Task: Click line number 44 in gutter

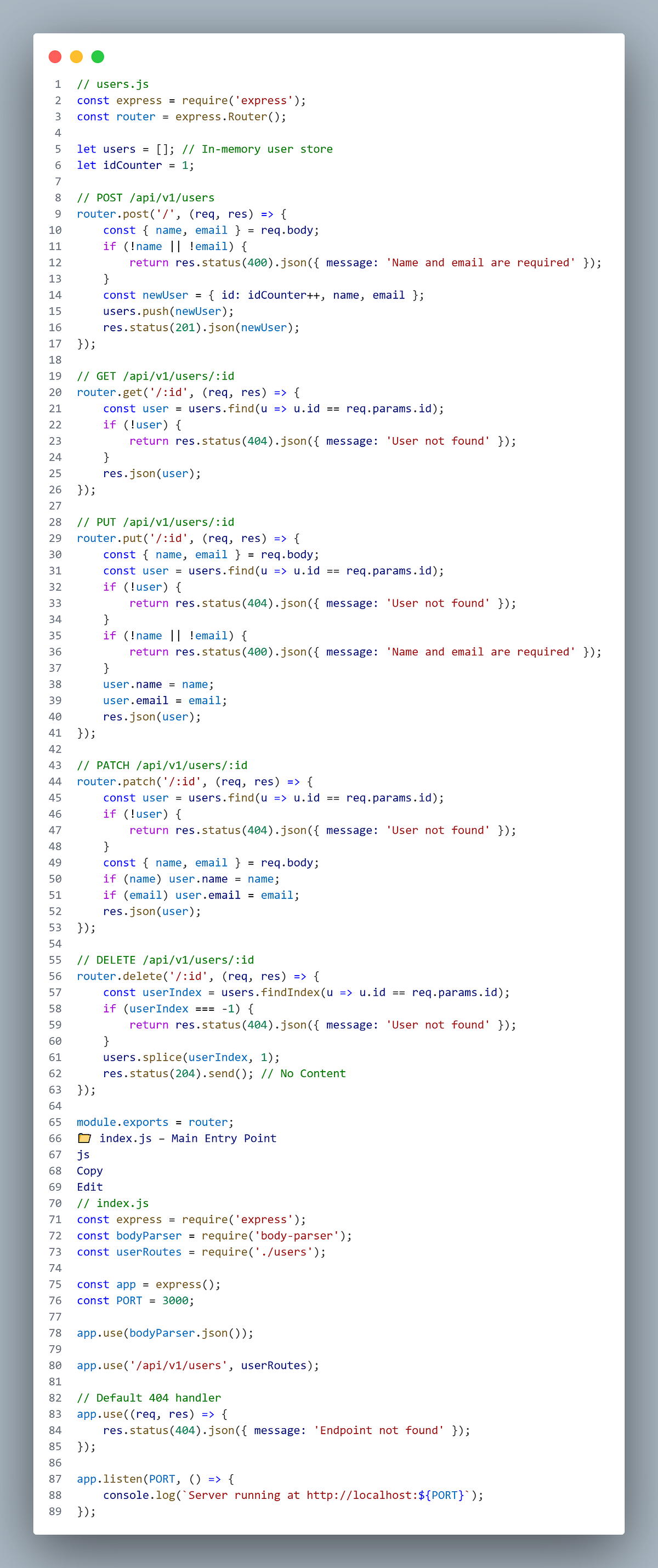Action: point(55,782)
